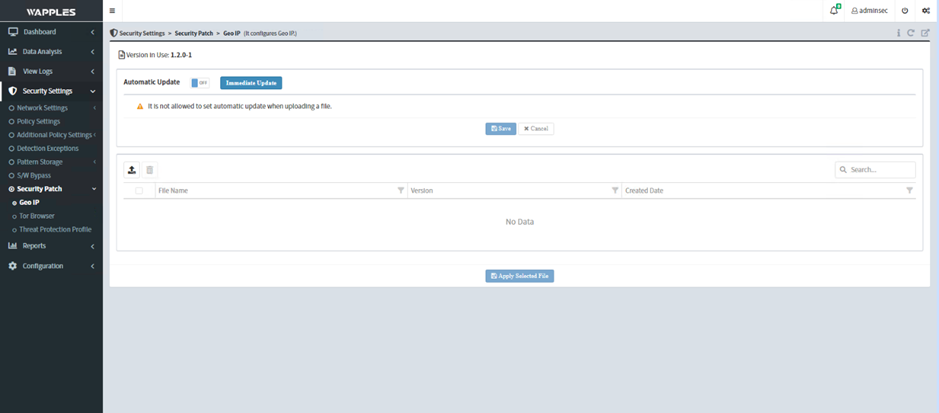
Task: Click the upload file icon
Action: click(131, 170)
